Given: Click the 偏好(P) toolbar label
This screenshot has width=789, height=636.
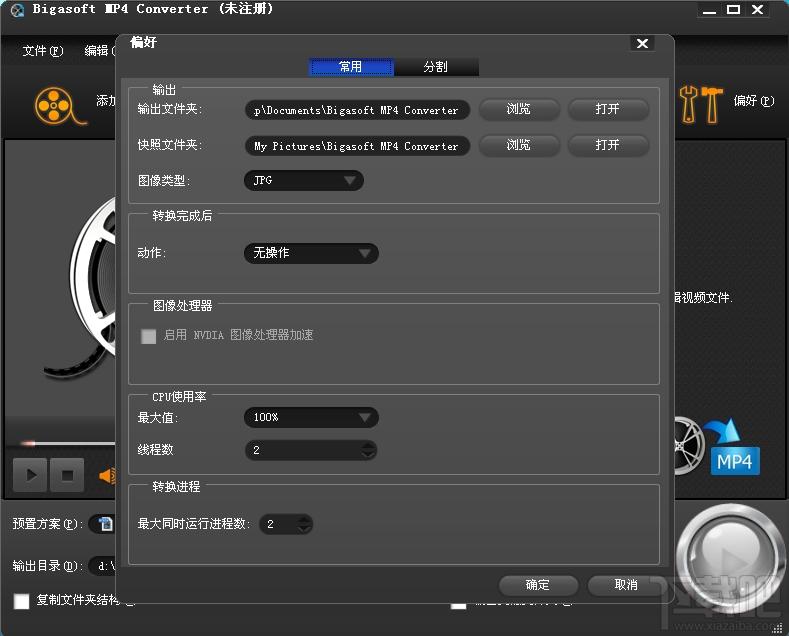Looking at the screenshot, I should 754,101.
